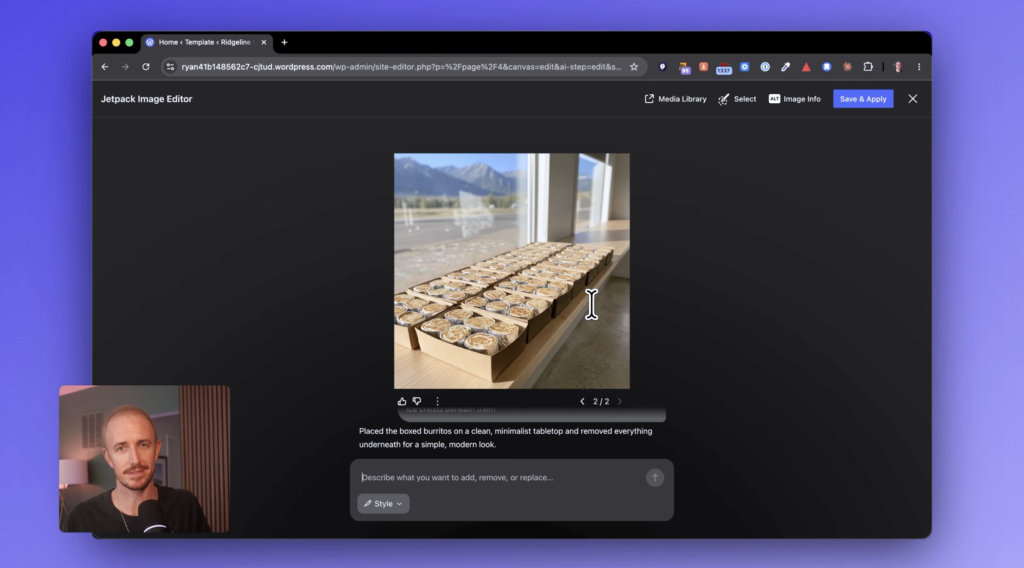Screen dimensions: 1024x568
Task: Give thumbs up to generated image
Action: pos(402,402)
